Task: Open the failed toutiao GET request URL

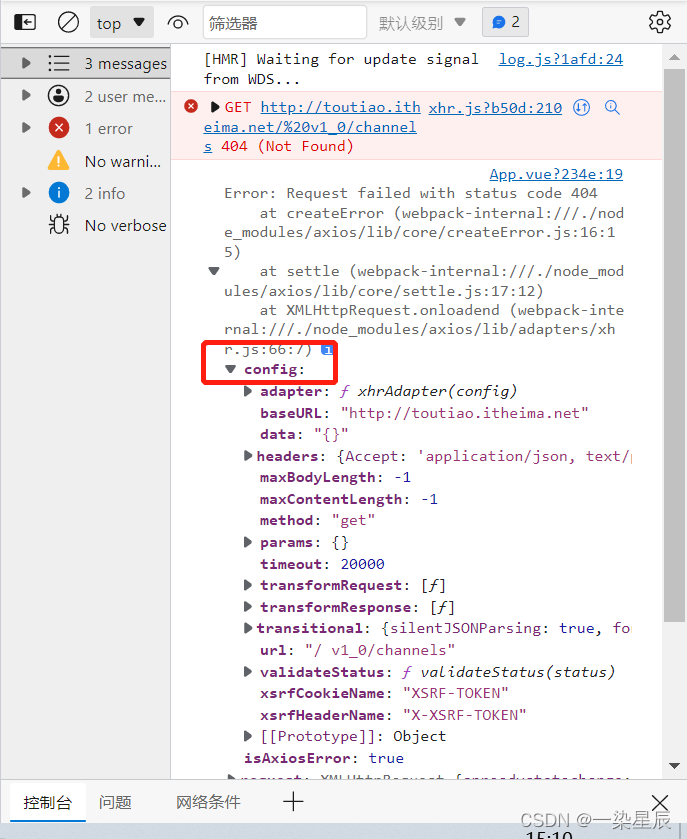Action: click(310, 127)
